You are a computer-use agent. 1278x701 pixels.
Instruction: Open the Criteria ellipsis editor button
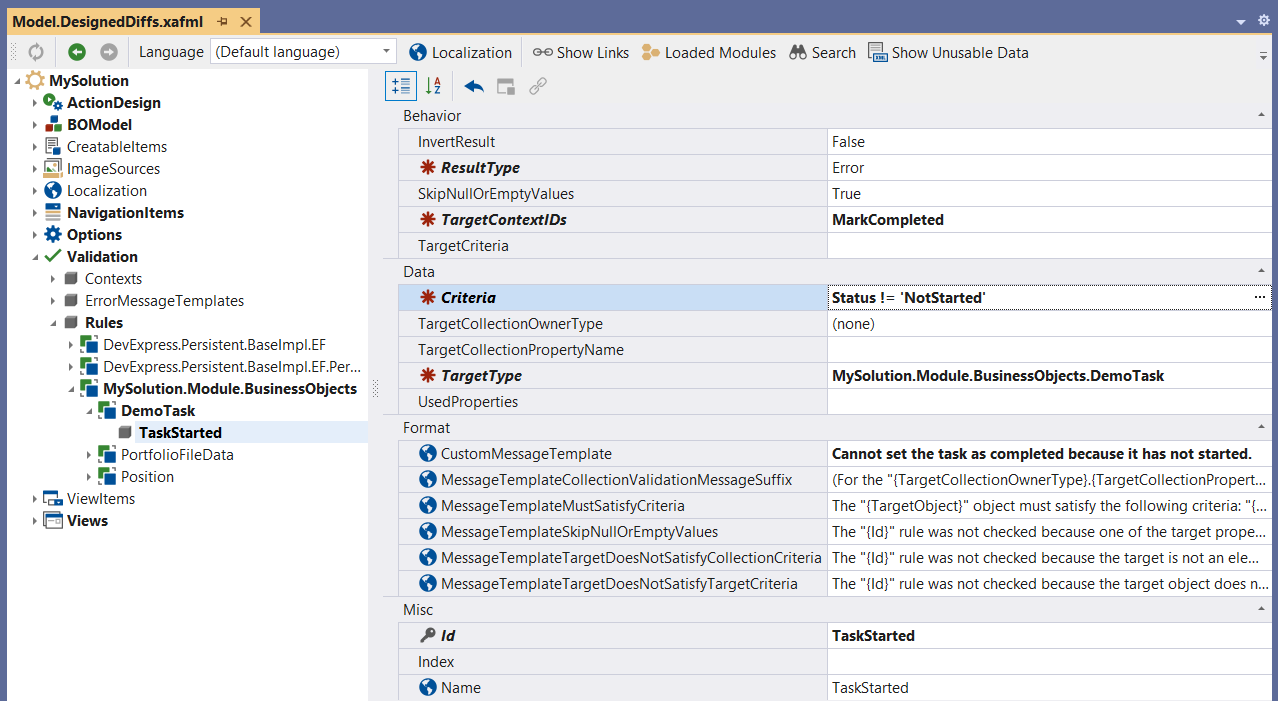pyautogui.click(x=1259, y=298)
